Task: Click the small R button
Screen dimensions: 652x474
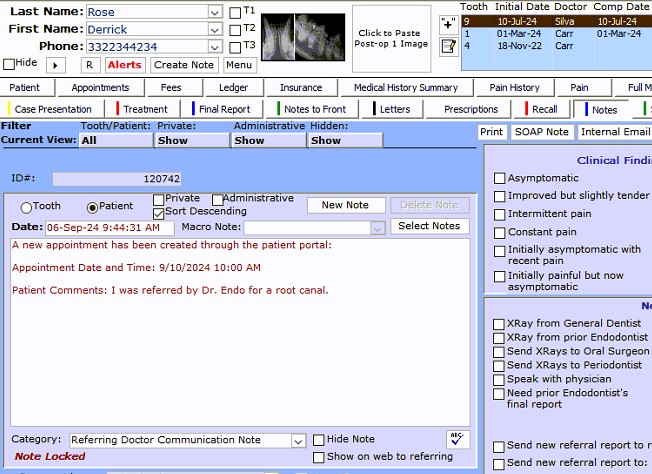Action: 89,65
